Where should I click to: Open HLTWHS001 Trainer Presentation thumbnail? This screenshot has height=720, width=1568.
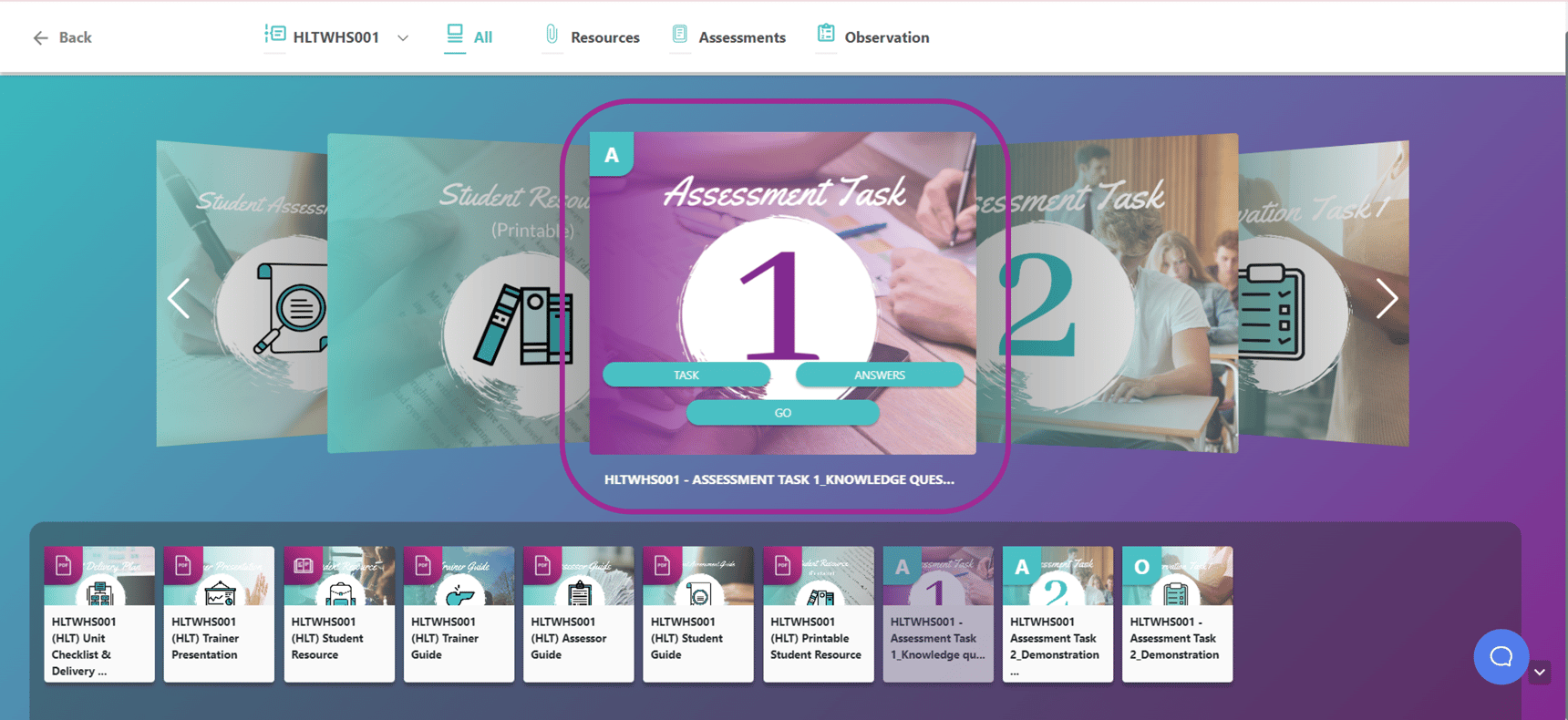[x=219, y=614]
